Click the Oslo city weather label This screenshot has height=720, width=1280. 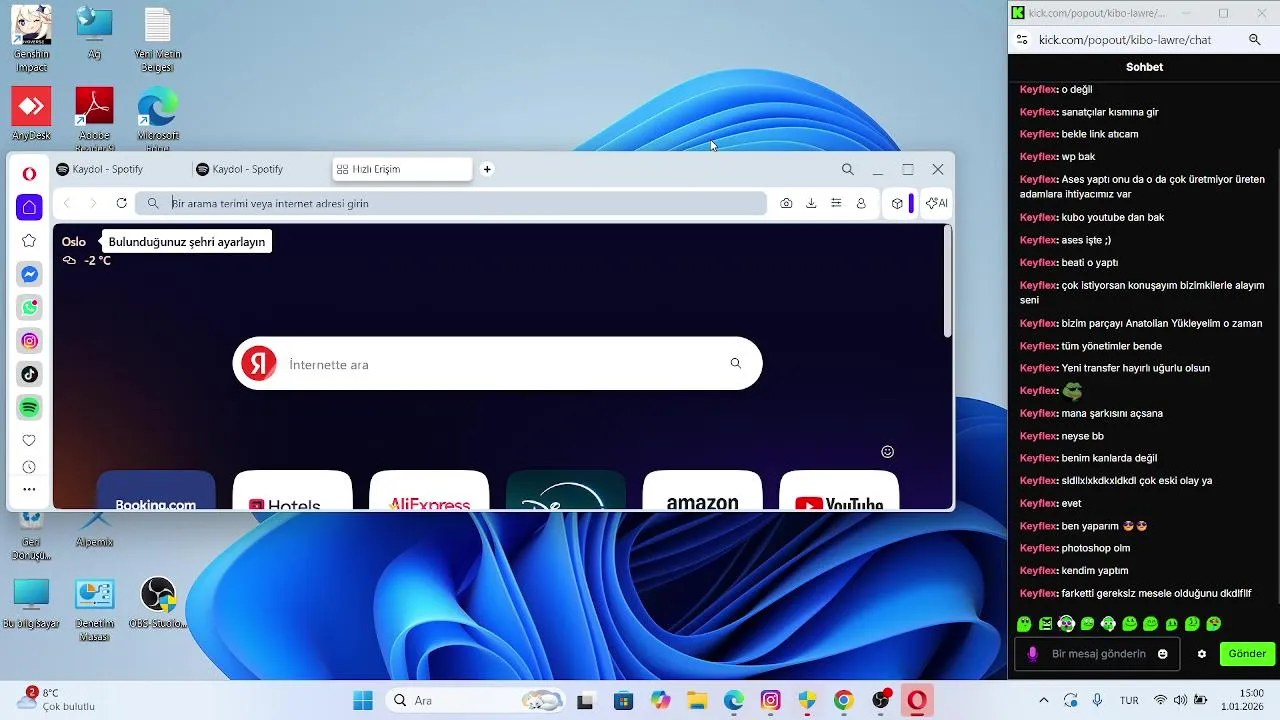(x=74, y=242)
